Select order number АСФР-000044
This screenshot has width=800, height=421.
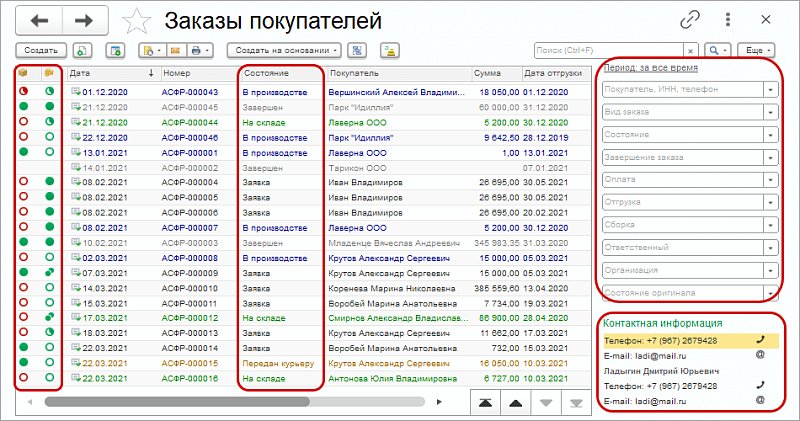[190, 122]
